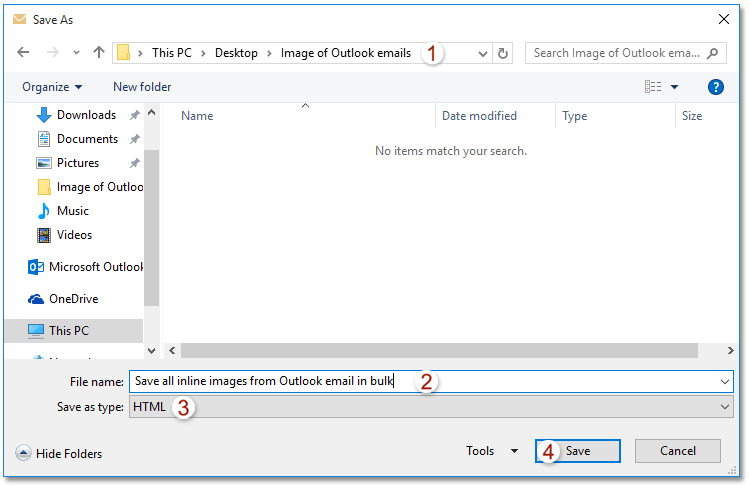Change view using the view icon
Image resolution: width=749 pixels, height=485 pixels.
(653, 86)
